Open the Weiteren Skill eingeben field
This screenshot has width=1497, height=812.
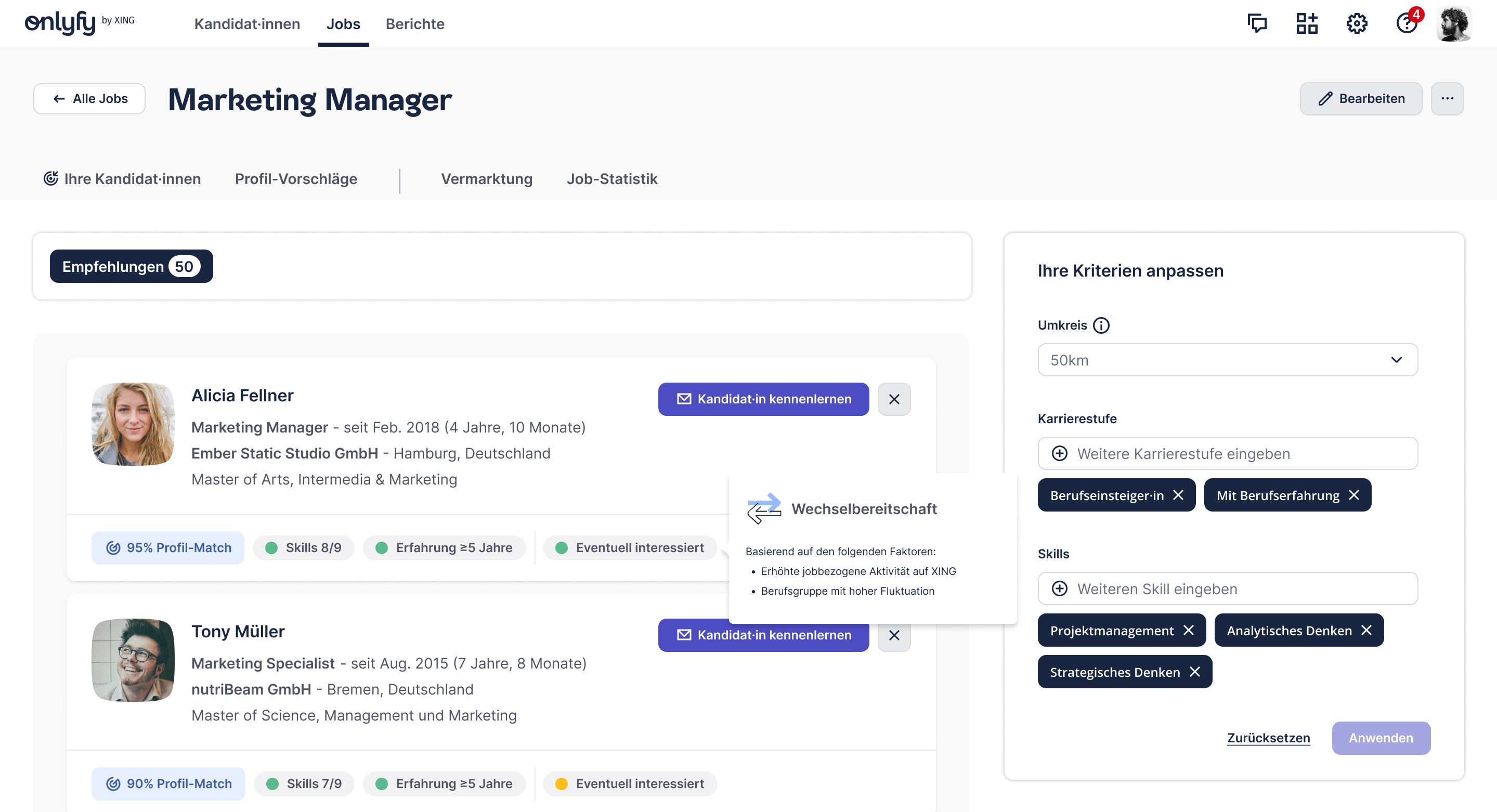coord(1227,589)
